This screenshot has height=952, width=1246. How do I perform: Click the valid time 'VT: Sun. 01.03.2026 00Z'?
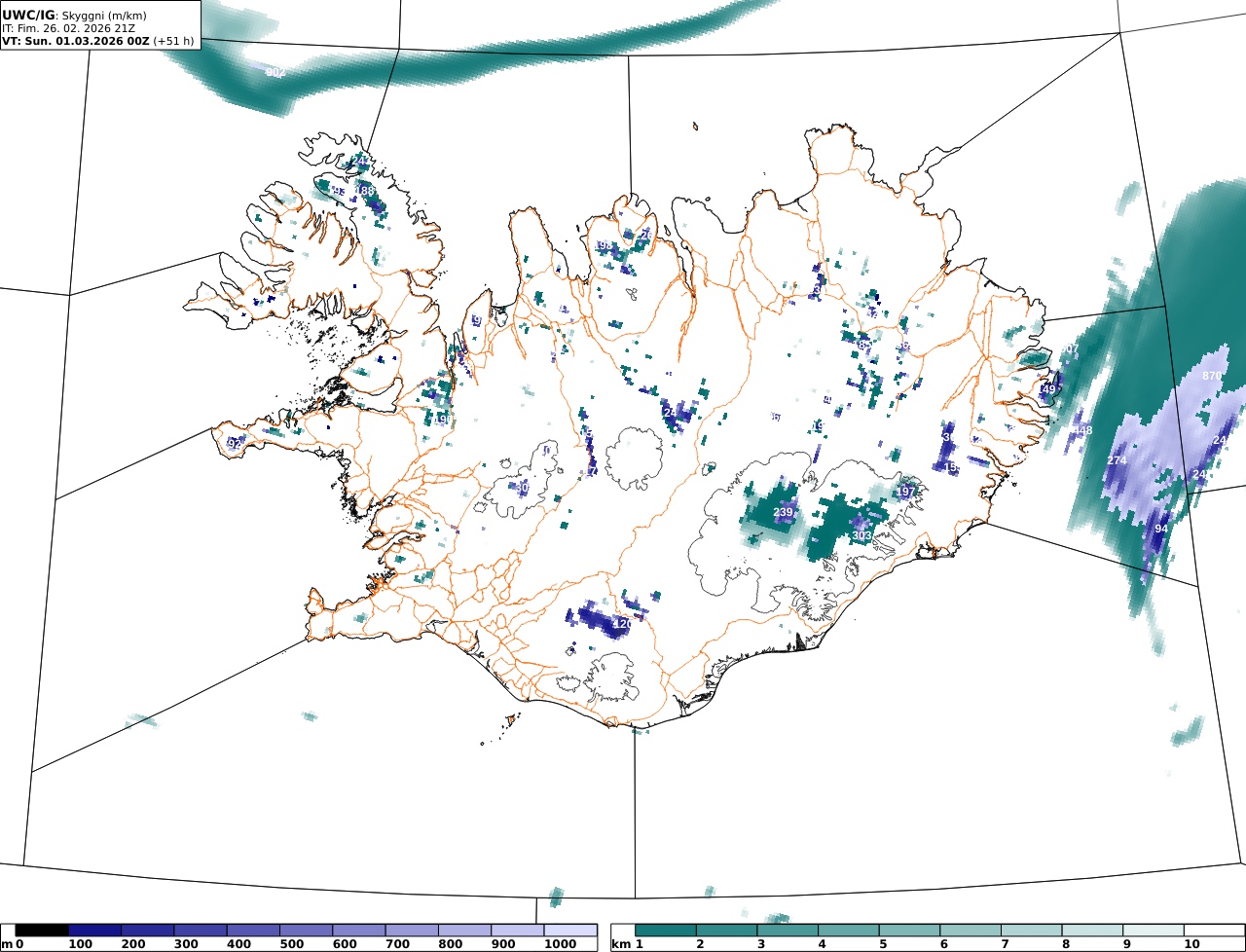coord(76,41)
